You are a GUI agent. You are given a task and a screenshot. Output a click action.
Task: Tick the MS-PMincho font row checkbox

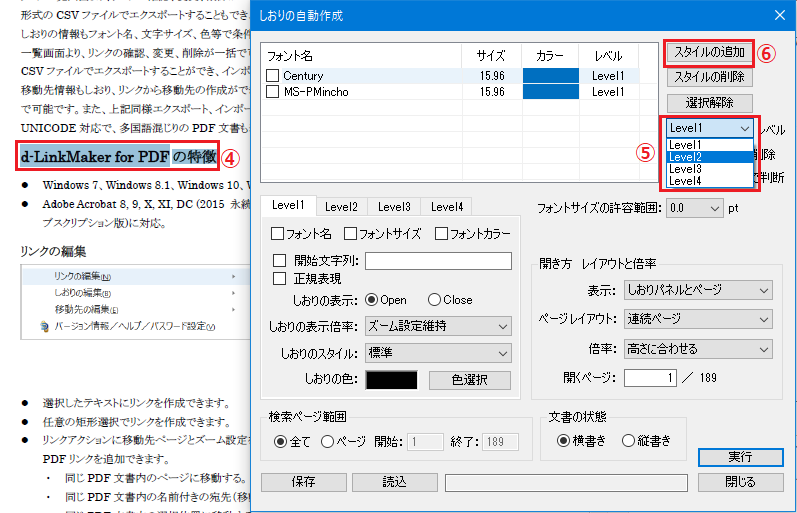coord(272,92)
